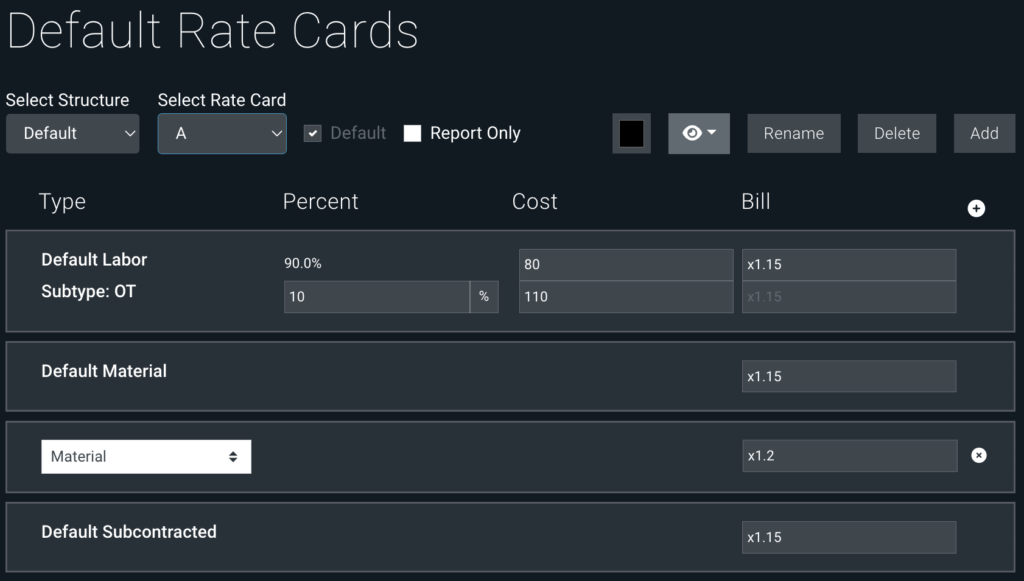Image resolution: width=1024 pixels, height=581 pixels.
Task: Open the eye visibility dropdown button
Action: (x=699, y=133)
